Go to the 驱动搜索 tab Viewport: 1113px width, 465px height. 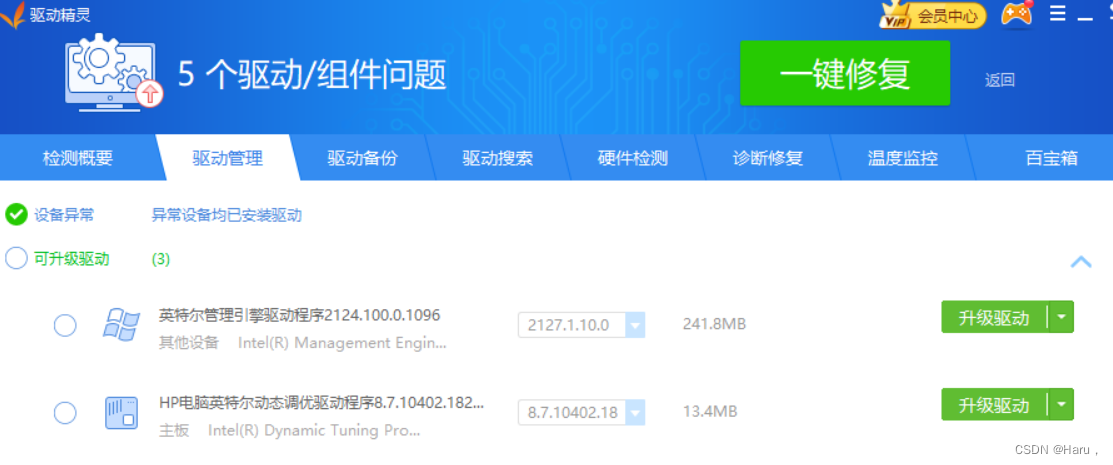point(498,158)
